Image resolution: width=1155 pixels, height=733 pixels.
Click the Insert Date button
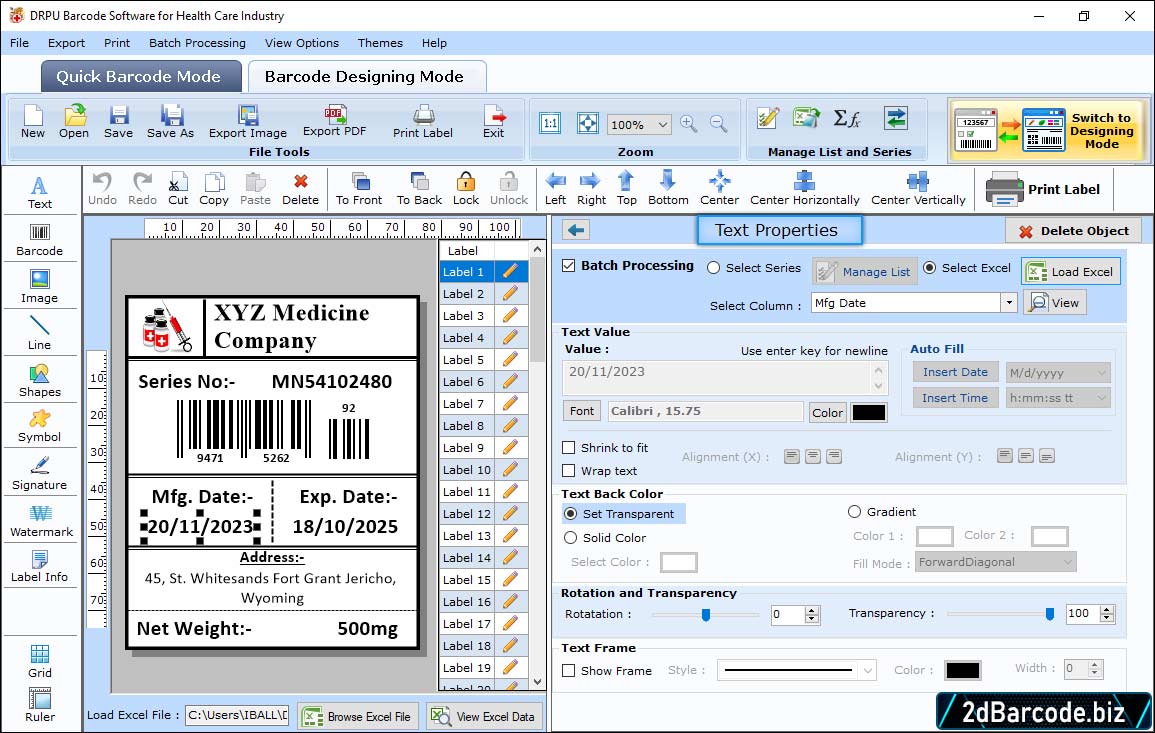point(955,372)
